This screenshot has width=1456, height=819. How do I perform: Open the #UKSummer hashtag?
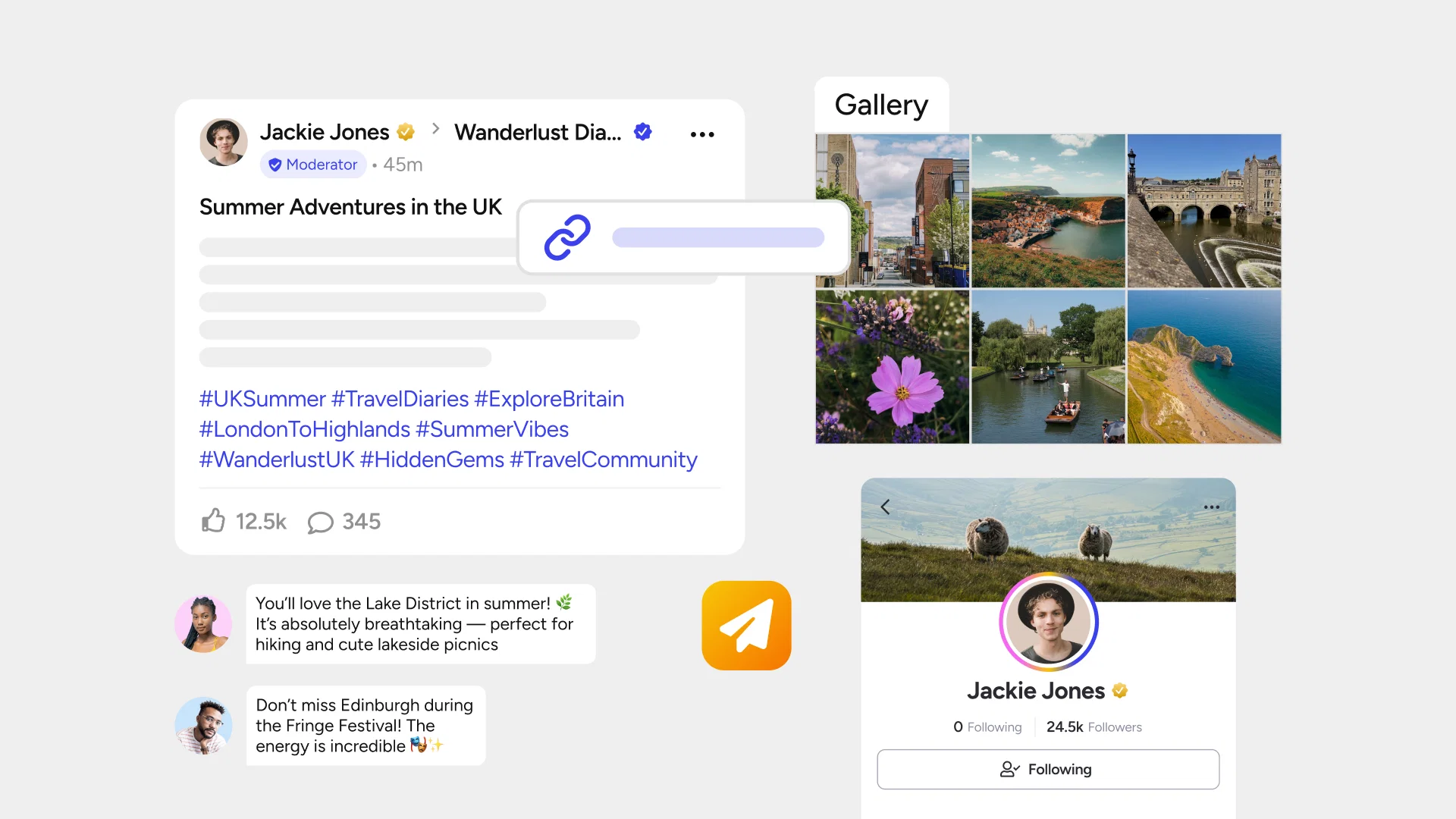coord(262,399)
